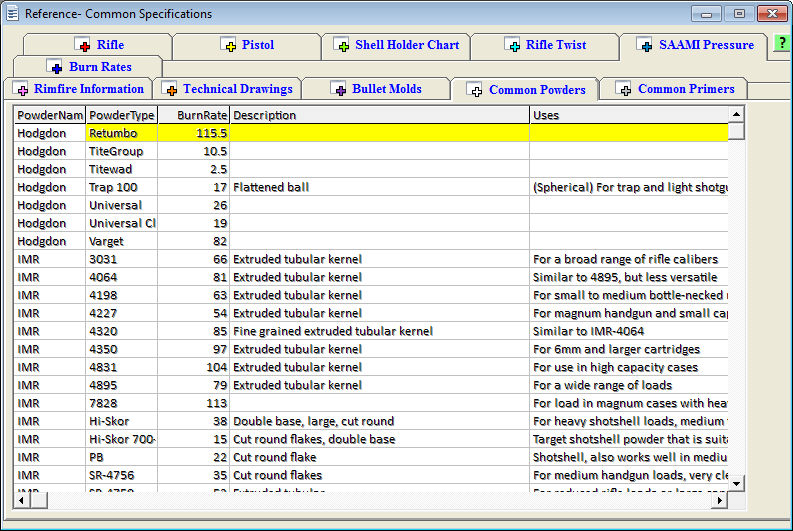Open the Pistol tab
Image resolution: width=793 pixels, height=531 pixels.
click(247, 46)
